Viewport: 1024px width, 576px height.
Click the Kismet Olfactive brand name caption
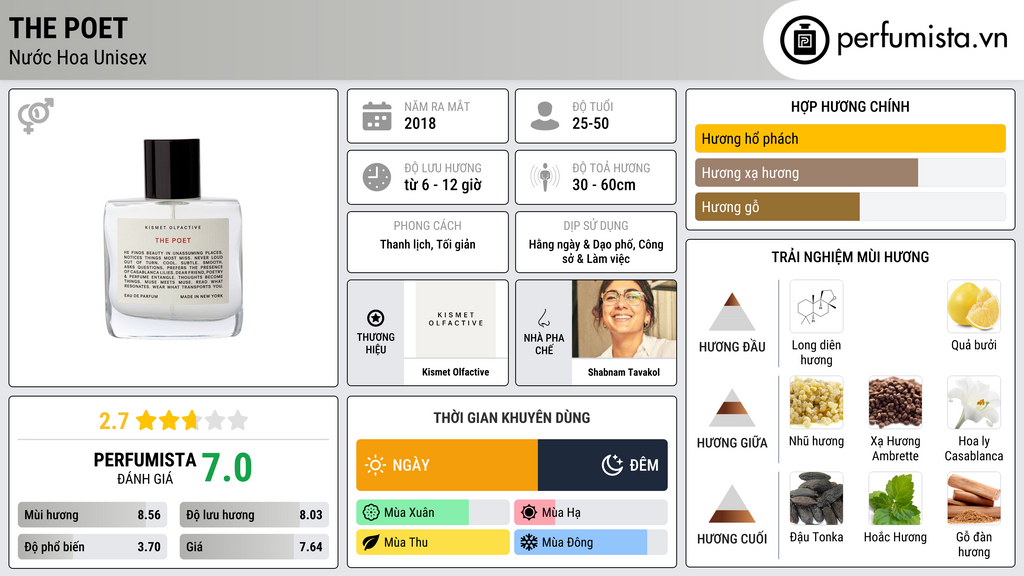point(456,372)
